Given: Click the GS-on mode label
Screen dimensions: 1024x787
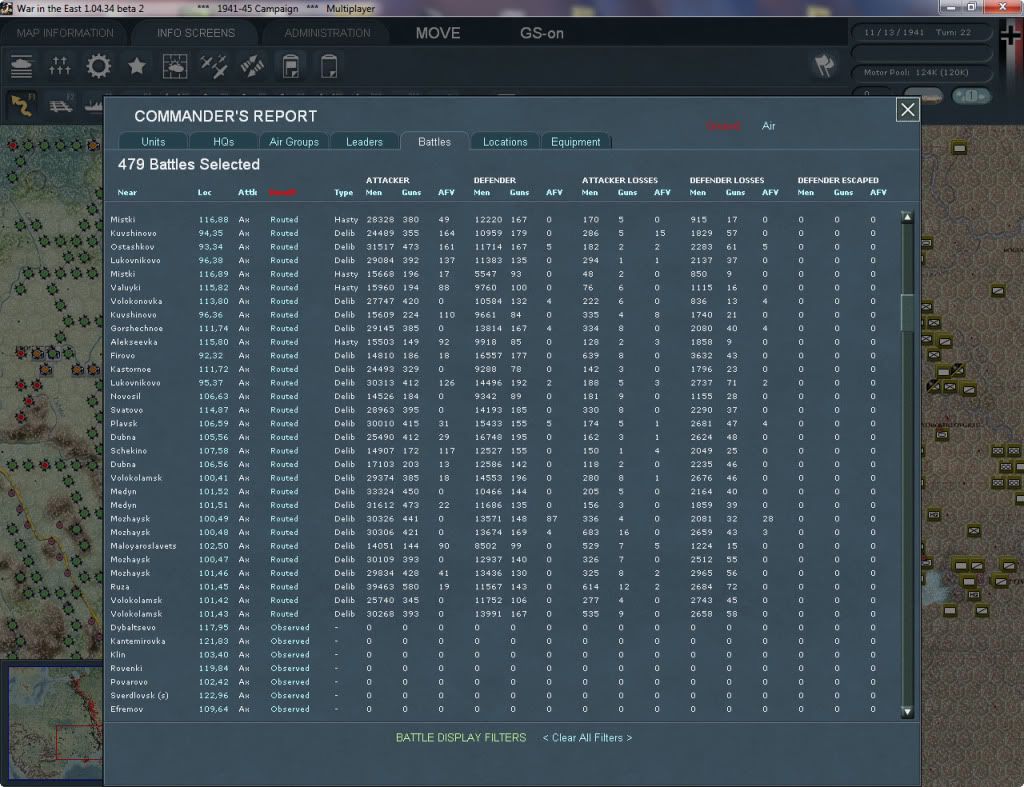Looking at the screenshot, I should tap(541, 33).
